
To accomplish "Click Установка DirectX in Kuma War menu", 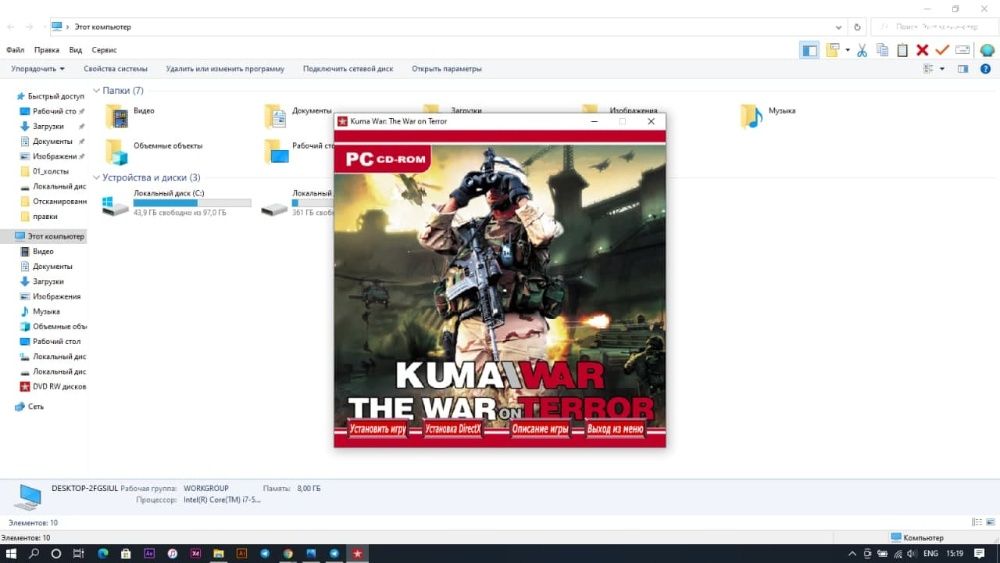I will 453,429.
